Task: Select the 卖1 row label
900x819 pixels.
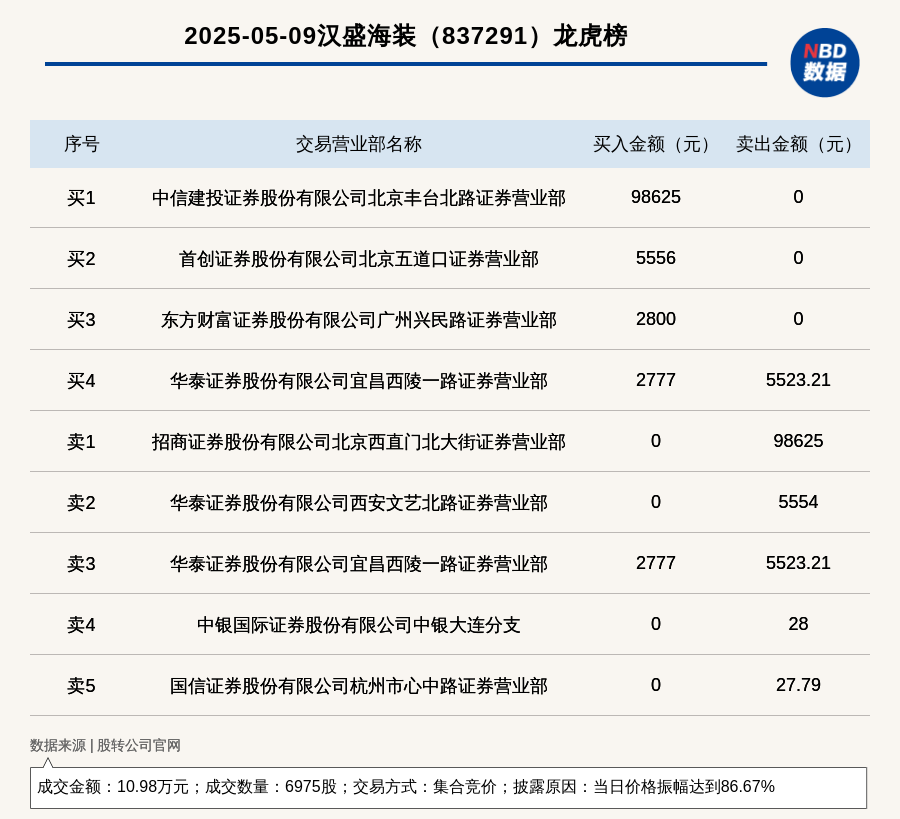Action: tap(82, 442)
